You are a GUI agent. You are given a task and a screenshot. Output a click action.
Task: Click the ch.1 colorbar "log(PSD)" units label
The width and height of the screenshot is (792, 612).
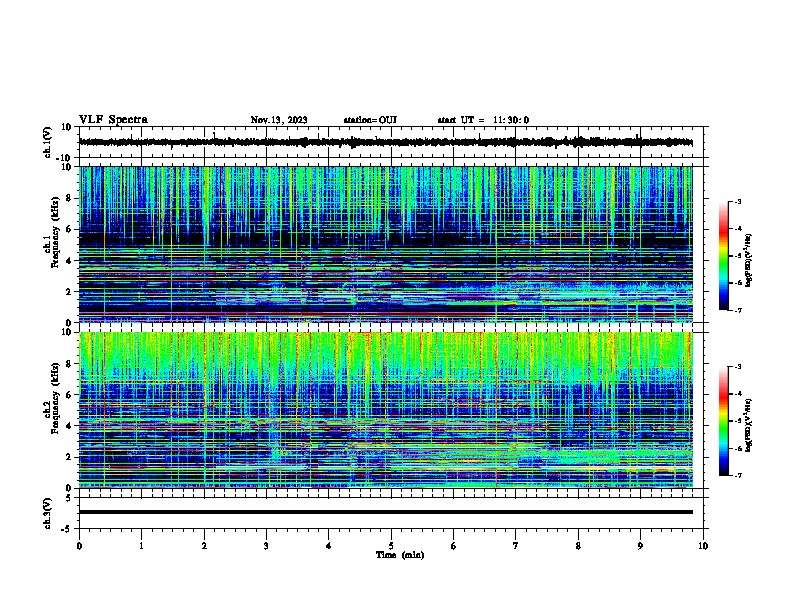coord(748,260)
